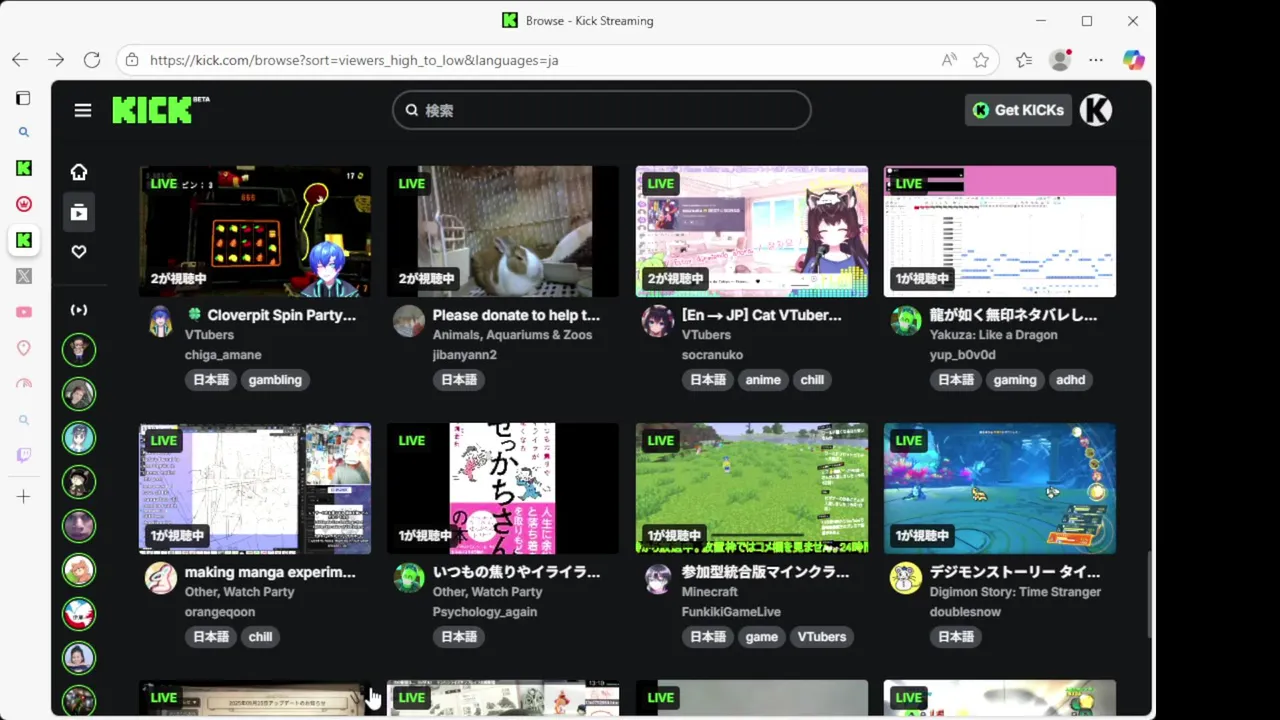Add this page to favorites star

[981, 60]
